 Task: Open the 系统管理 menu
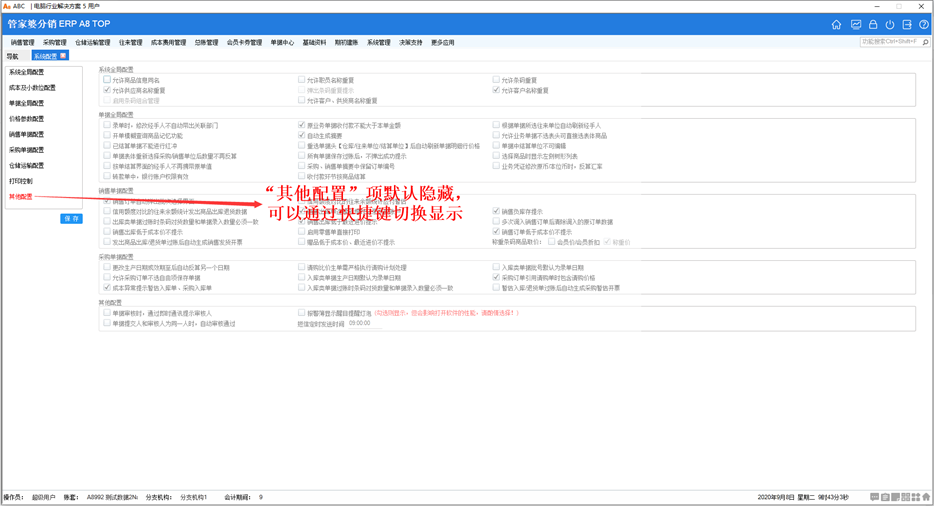(379, 42)
